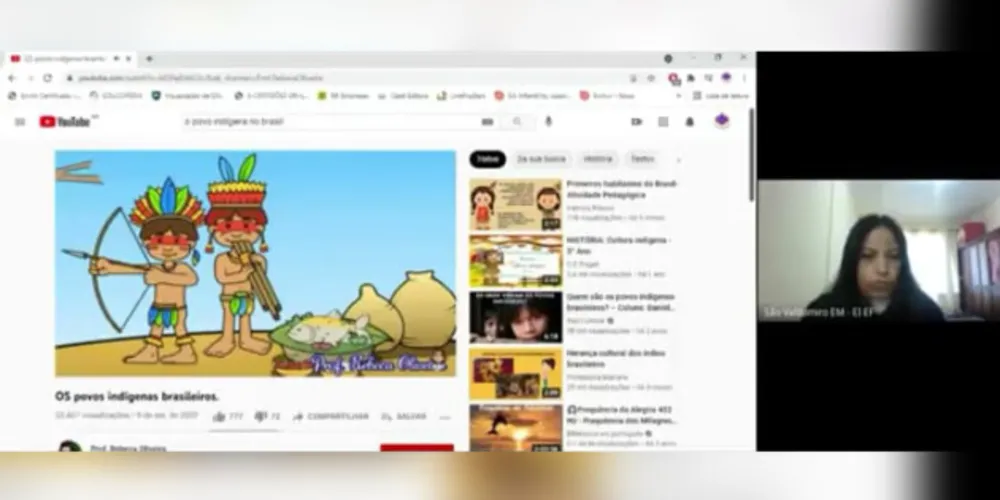1000x500 pixels.
Task: Select the 'História' filter chip
Action: pos(598,159)
